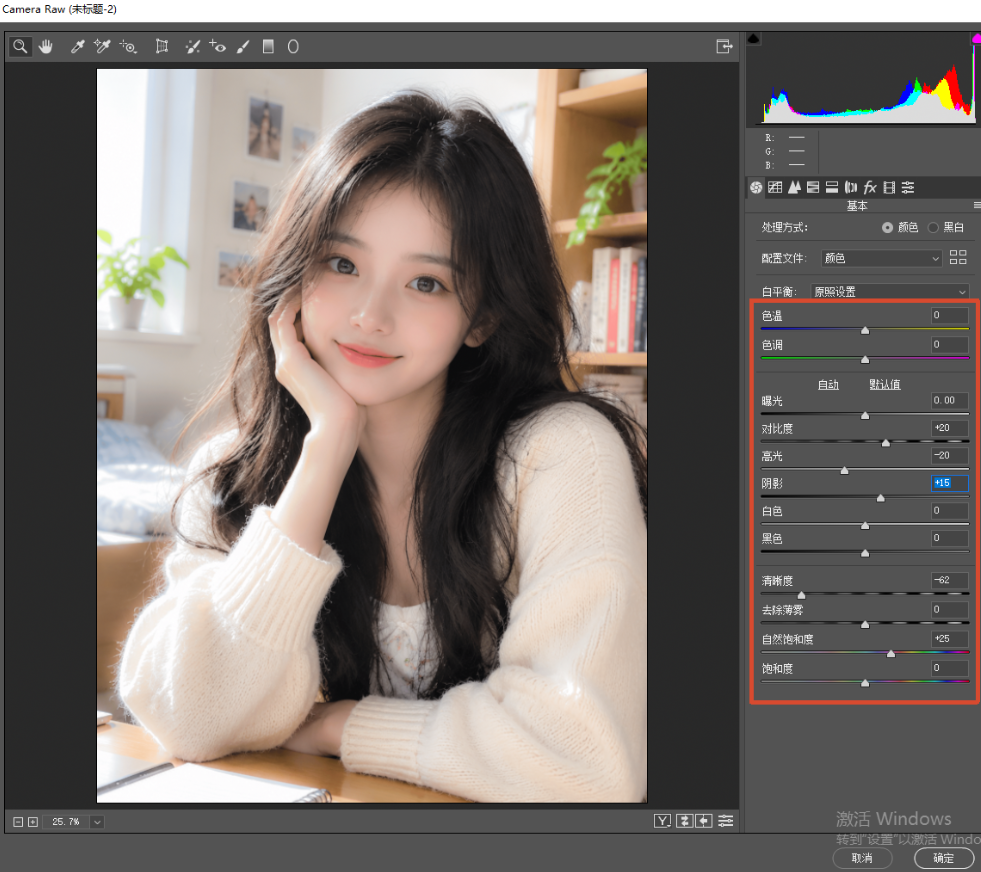Viewport: 981px width, 872px height.
Task: Open the Presets panel tab
Action: point(908,187)
